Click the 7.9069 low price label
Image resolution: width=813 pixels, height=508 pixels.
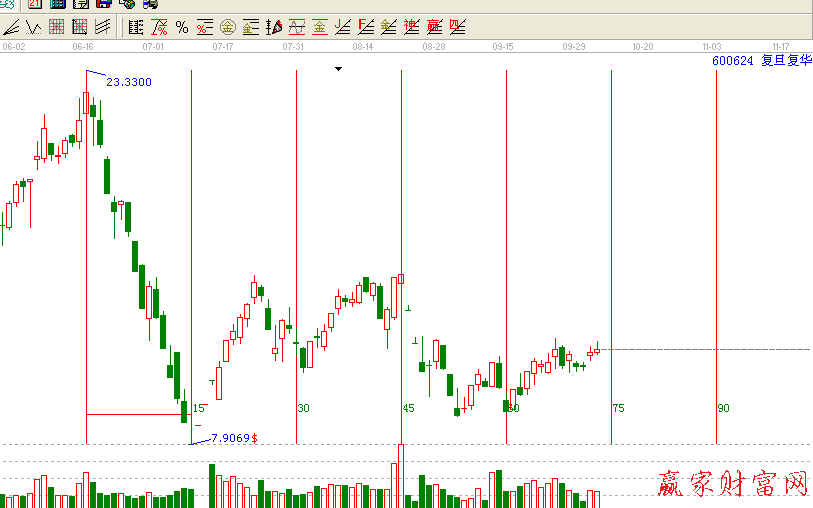pos(231,438)
